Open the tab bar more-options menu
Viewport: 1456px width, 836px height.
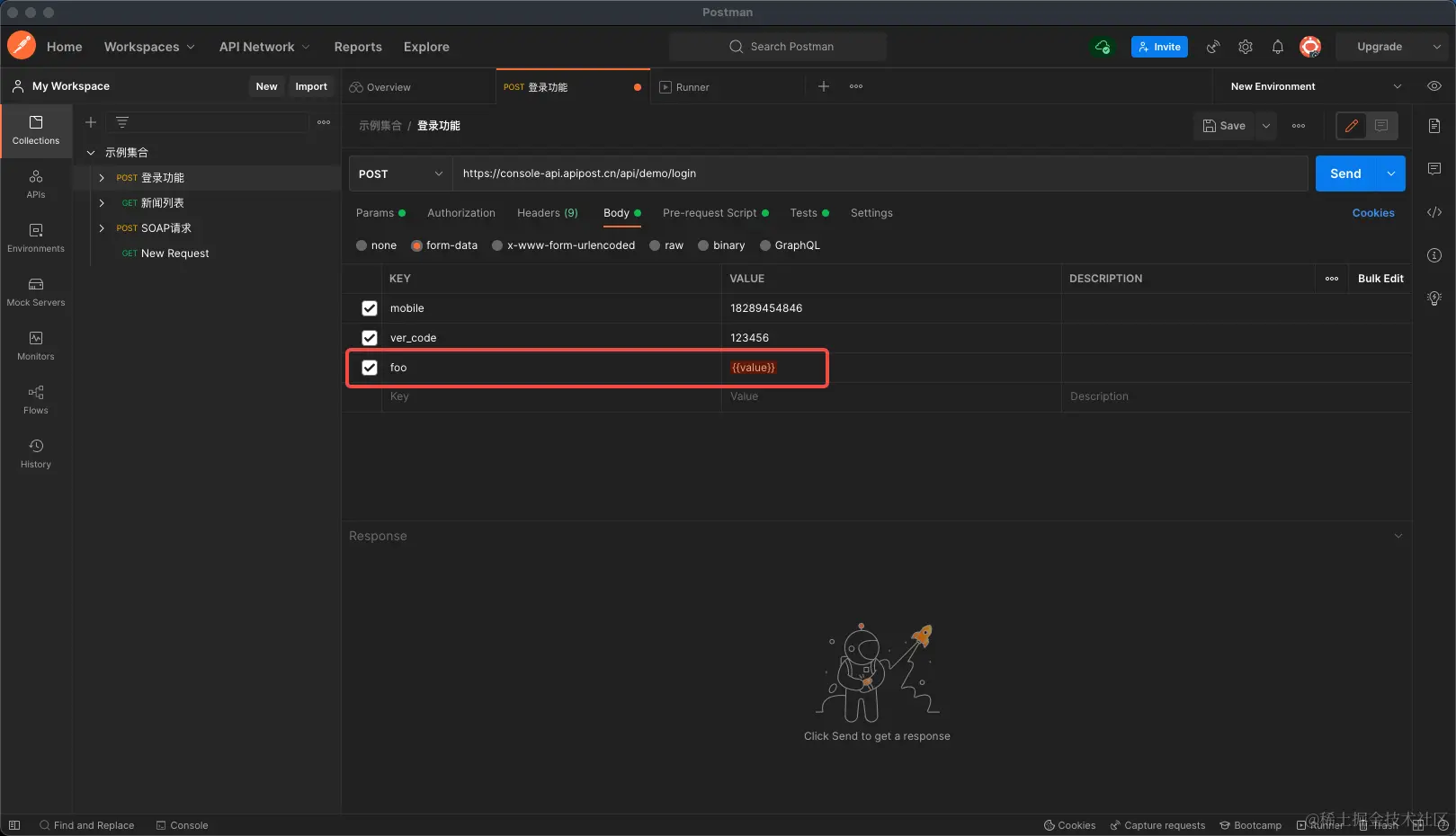856,86
